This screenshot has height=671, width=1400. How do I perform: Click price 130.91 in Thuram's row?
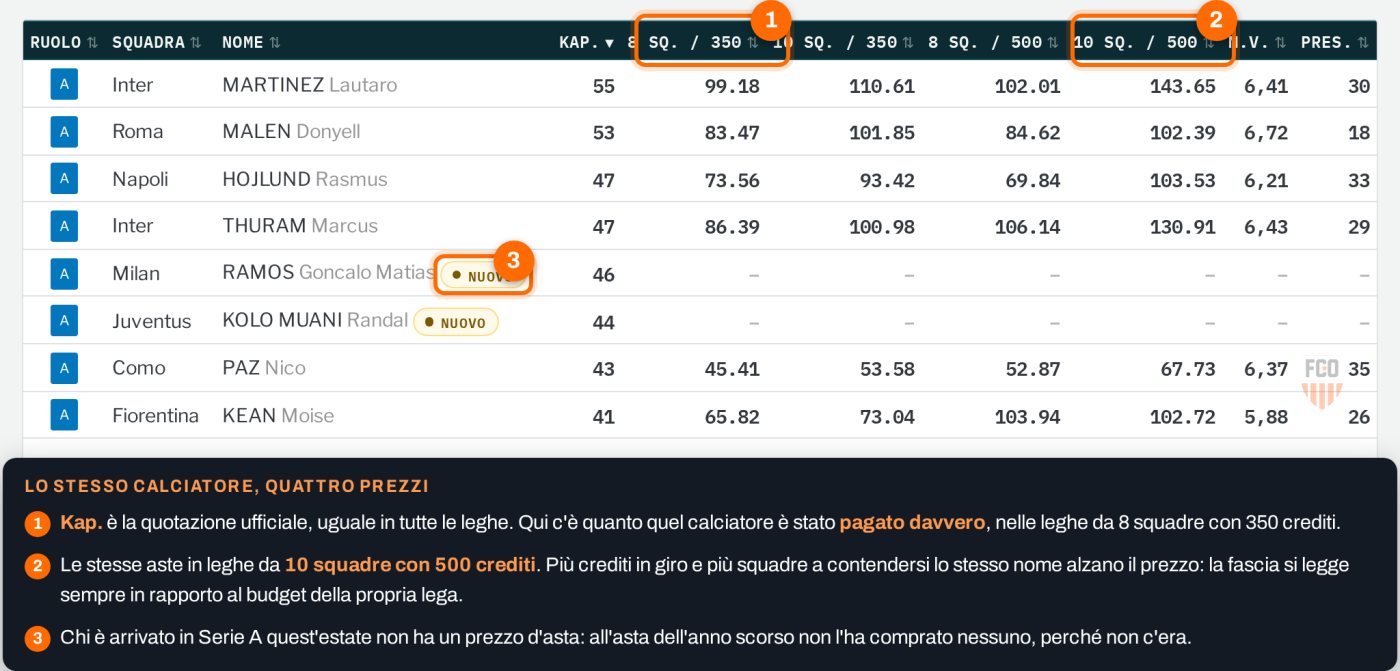click(1183, 227)
